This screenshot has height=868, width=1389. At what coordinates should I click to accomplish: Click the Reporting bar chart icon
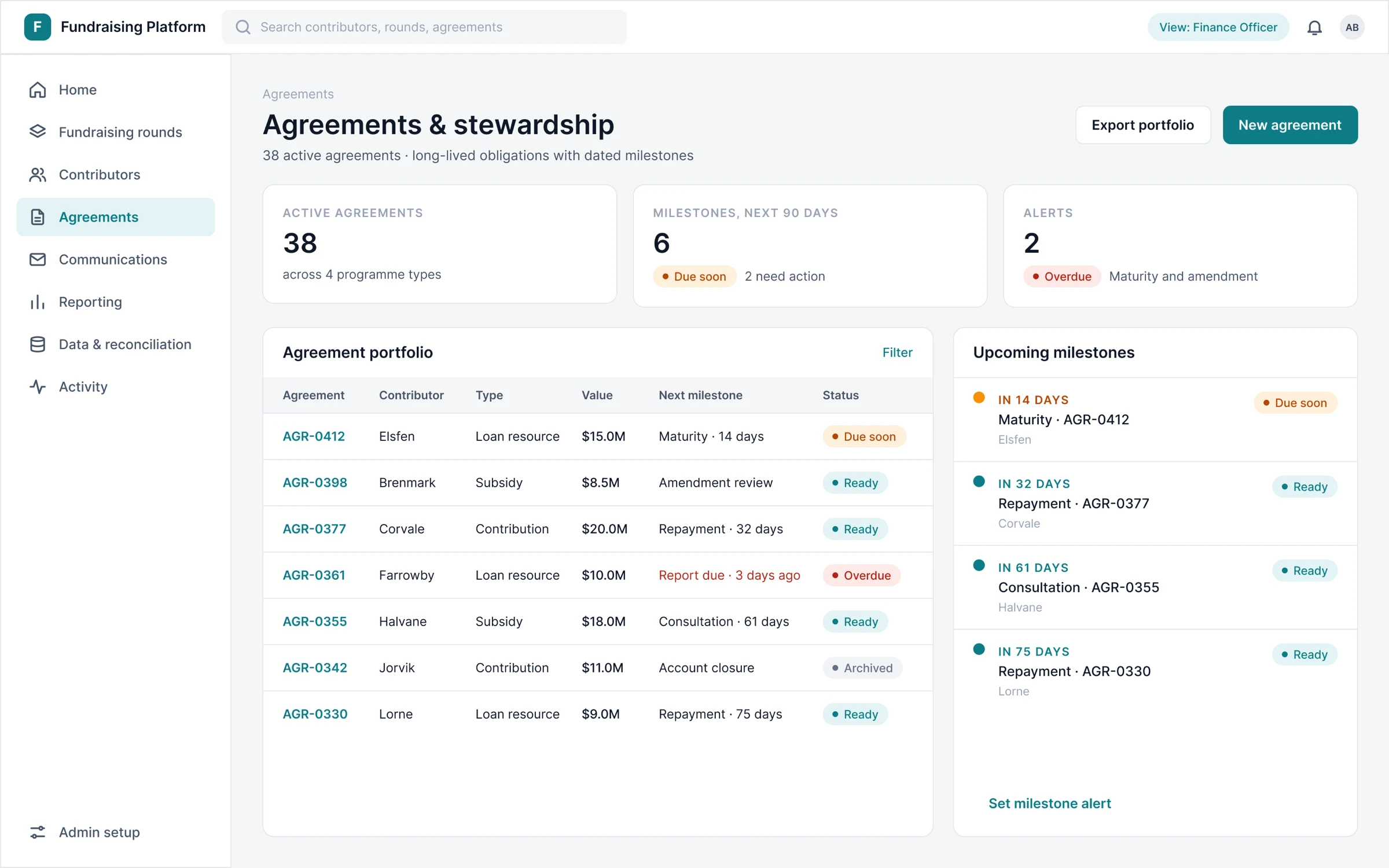(38, 302)
